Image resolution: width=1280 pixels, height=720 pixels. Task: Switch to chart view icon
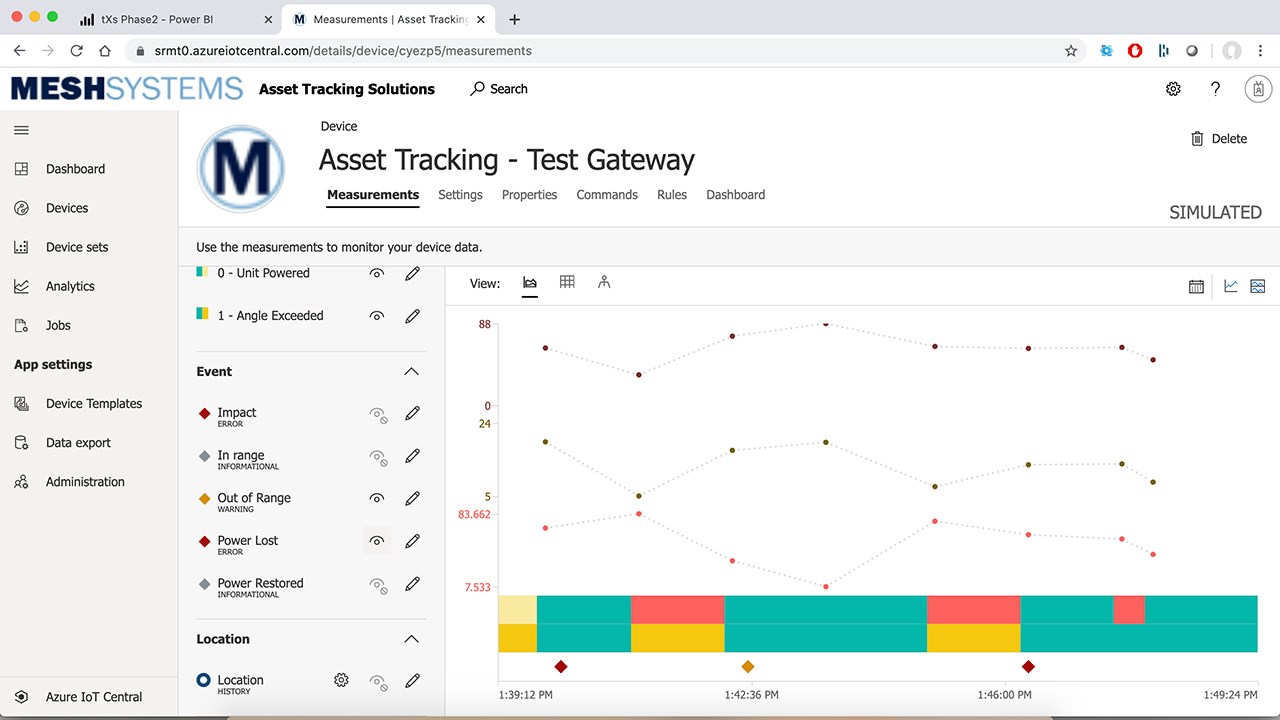tap(530, 284)
